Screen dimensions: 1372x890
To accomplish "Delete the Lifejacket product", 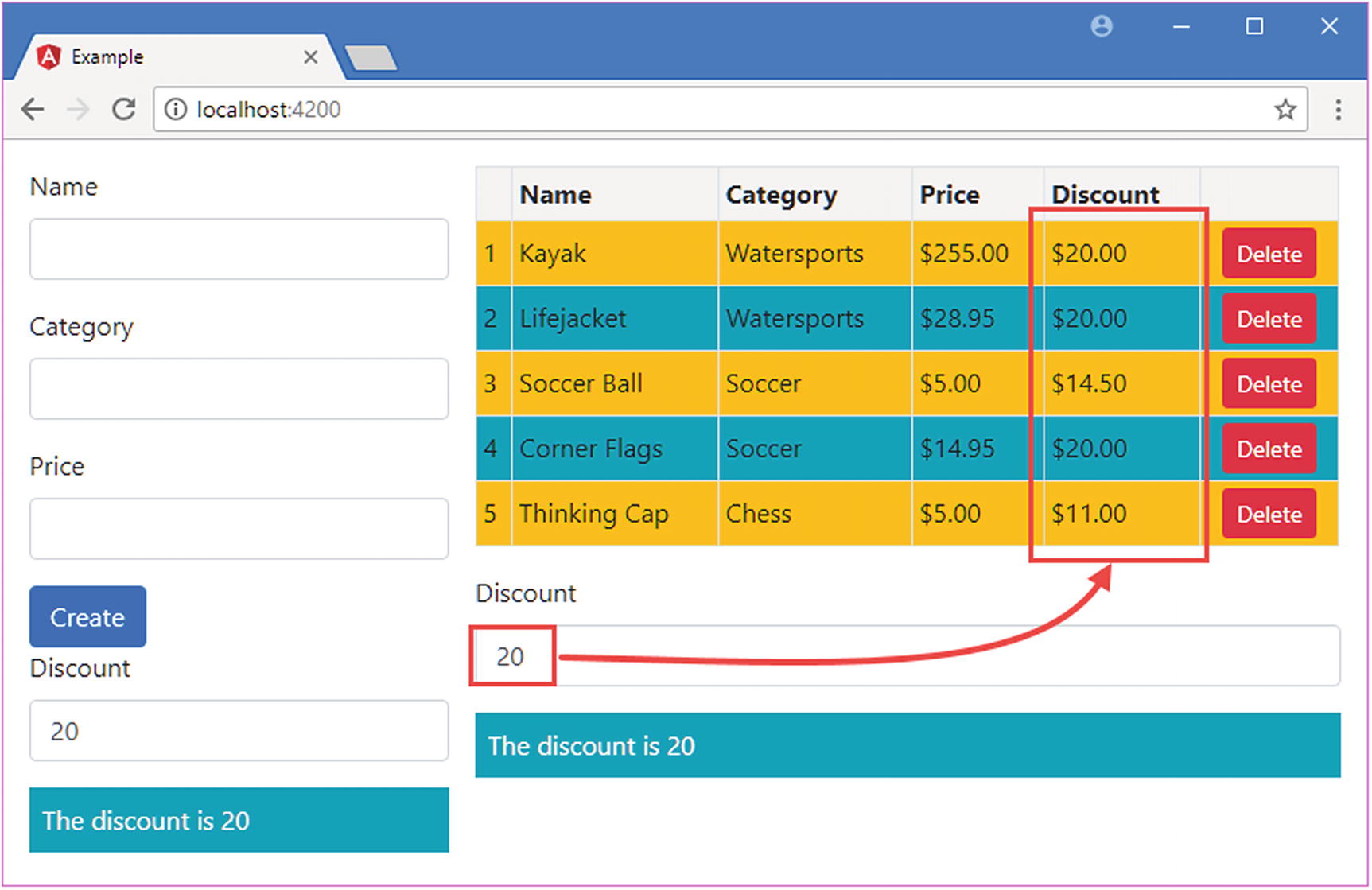I will tap(1269, 319).
